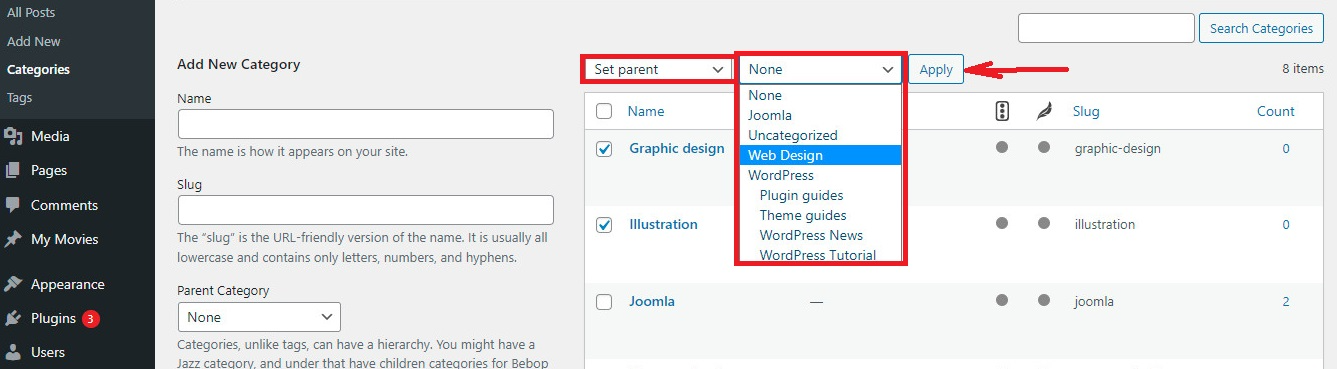1337x369 pixels.
Task: Choose Uncategorized from the parent list
Action: point(820,135)
